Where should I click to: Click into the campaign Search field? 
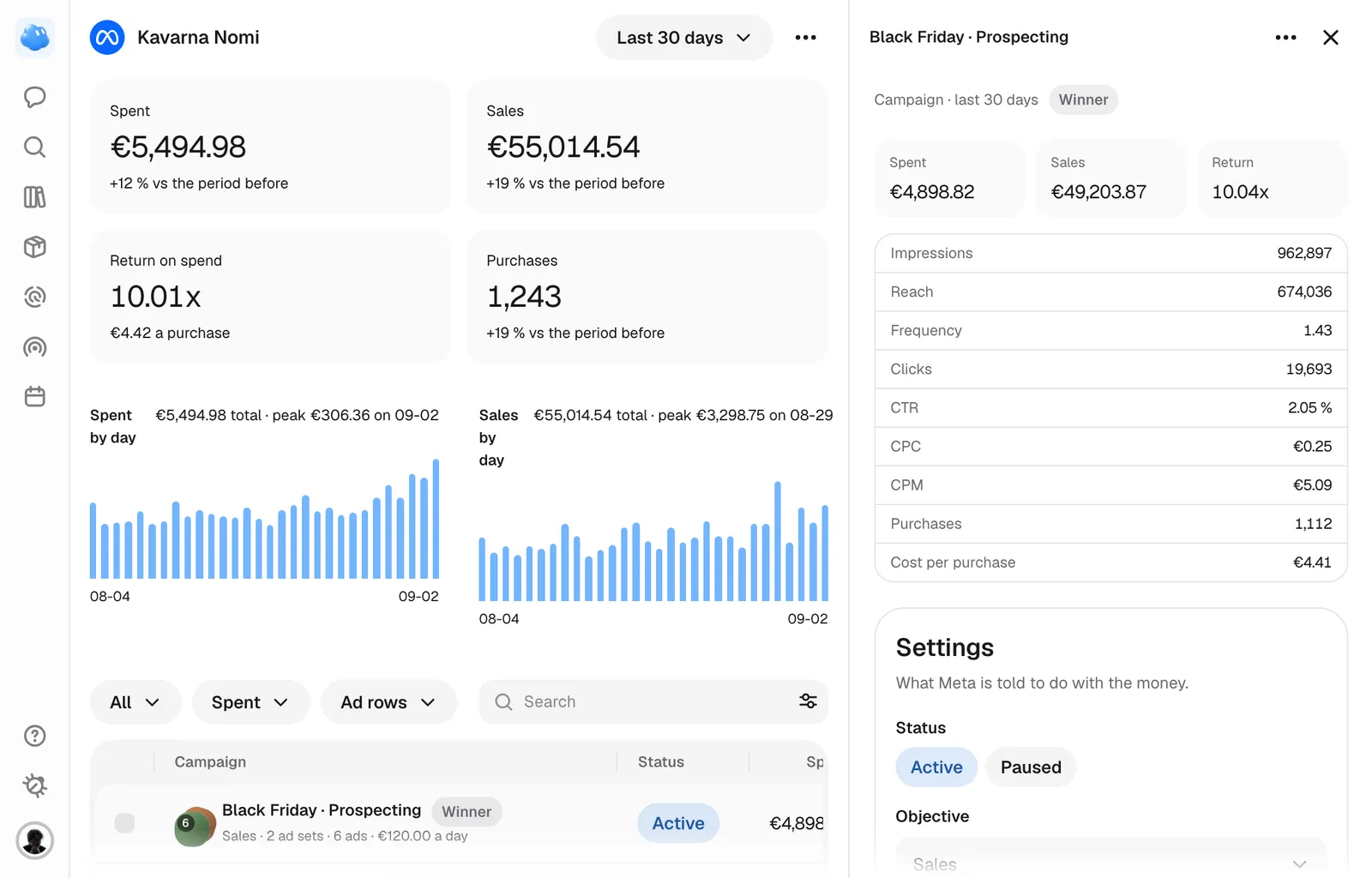click(x=653, y=702)
